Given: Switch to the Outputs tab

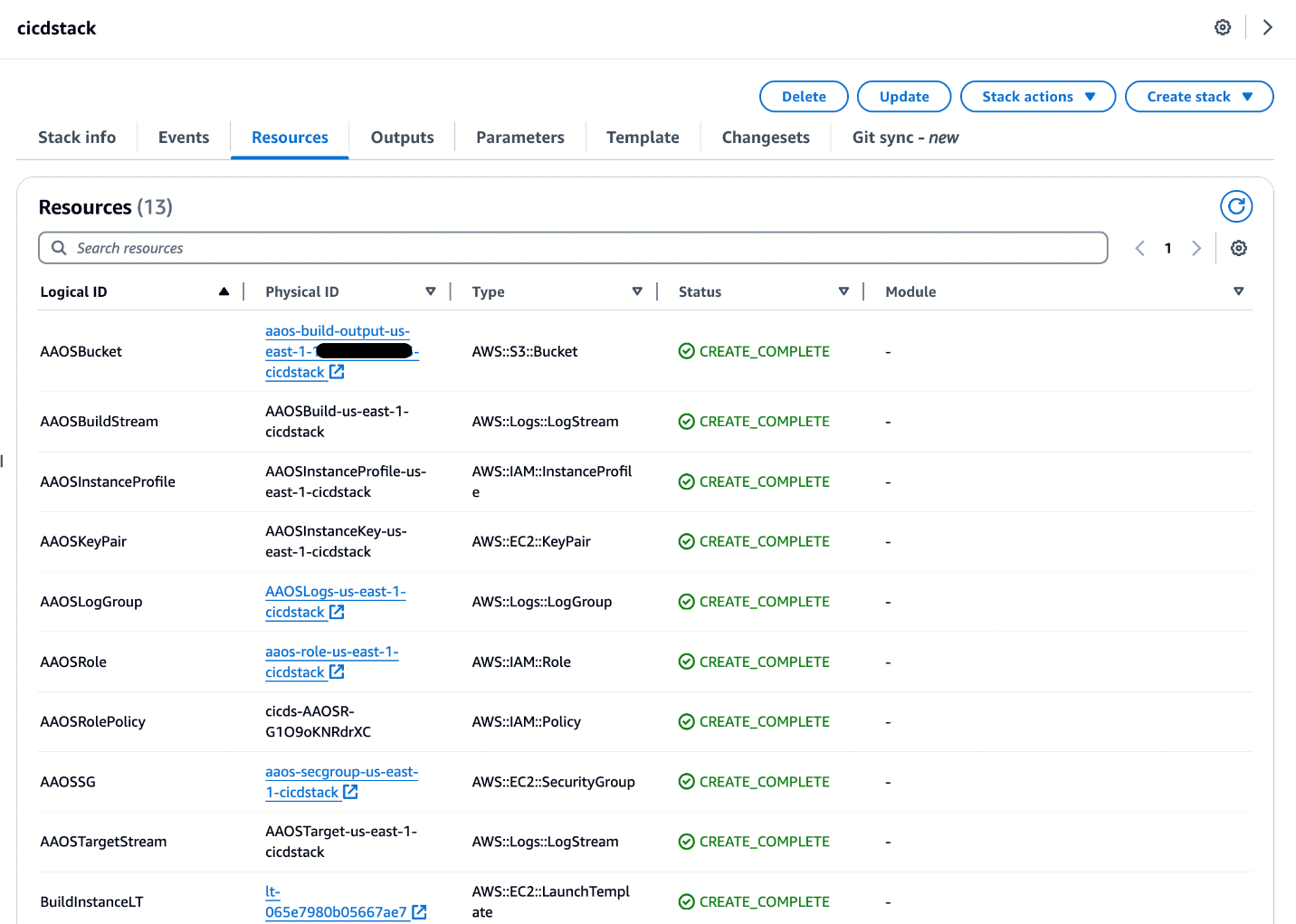Looking at the screenshot, I should click(402, 137).
